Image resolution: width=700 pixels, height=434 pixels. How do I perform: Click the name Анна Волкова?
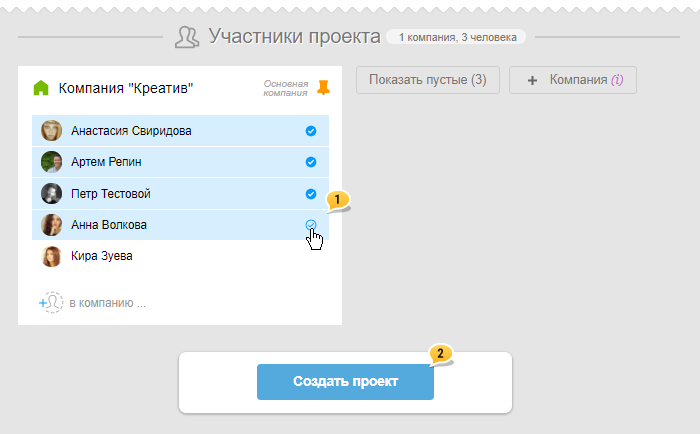coord(109,225)
